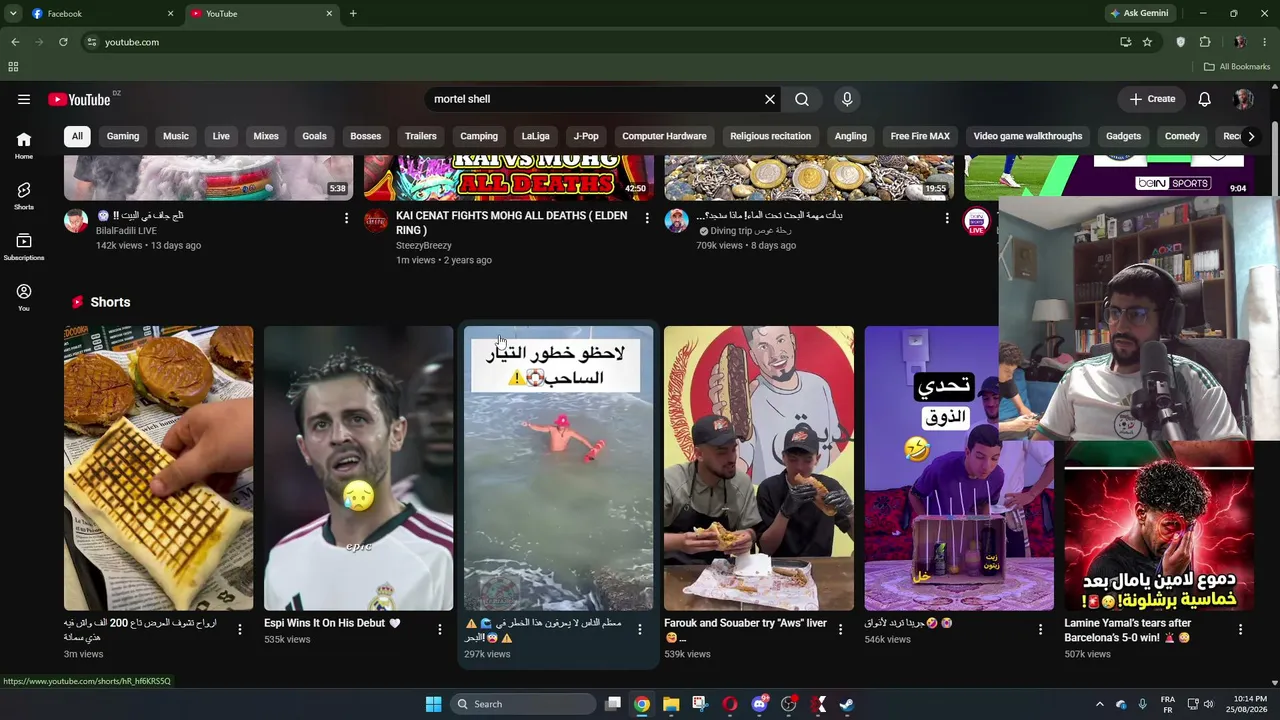Bookmark this page with the star

click(1147, 42)
